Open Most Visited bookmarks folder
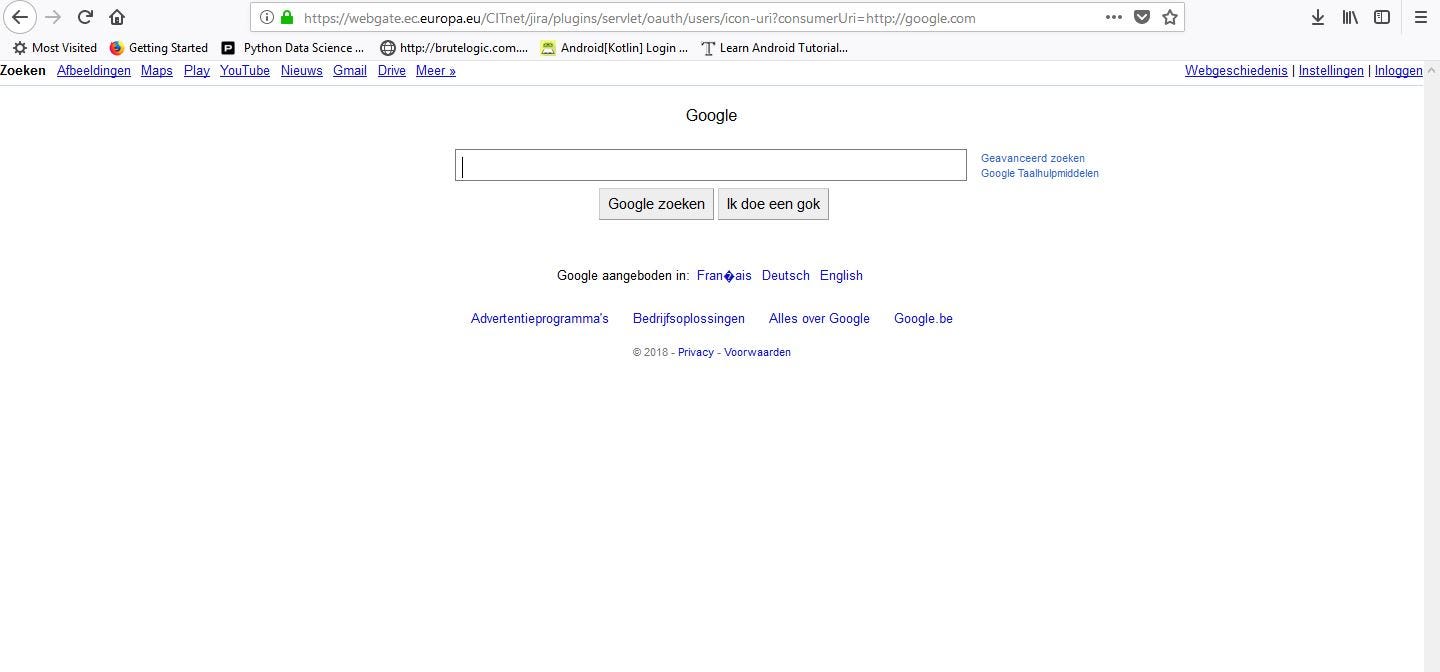This screenshot has width=1440, height=672. [55, 47]
